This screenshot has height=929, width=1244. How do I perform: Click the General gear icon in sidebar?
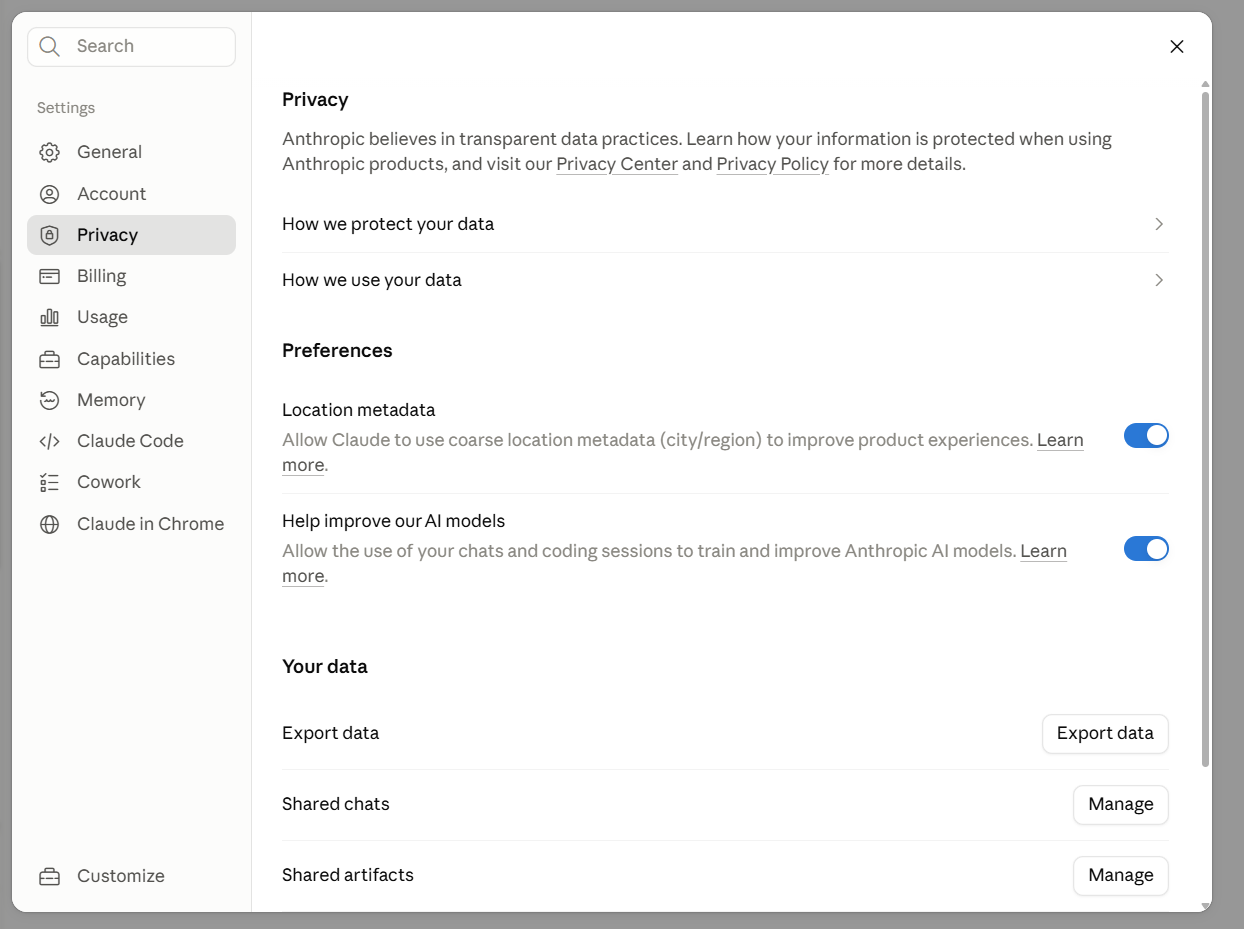click(49, 152)
